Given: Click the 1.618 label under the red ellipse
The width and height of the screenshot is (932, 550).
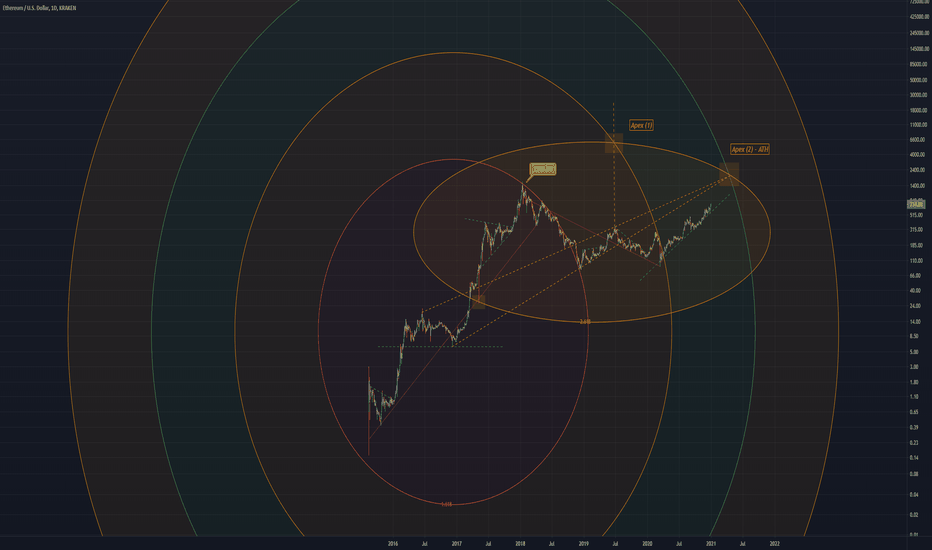Looking at the screenshot, I should [x=446, y=504].
